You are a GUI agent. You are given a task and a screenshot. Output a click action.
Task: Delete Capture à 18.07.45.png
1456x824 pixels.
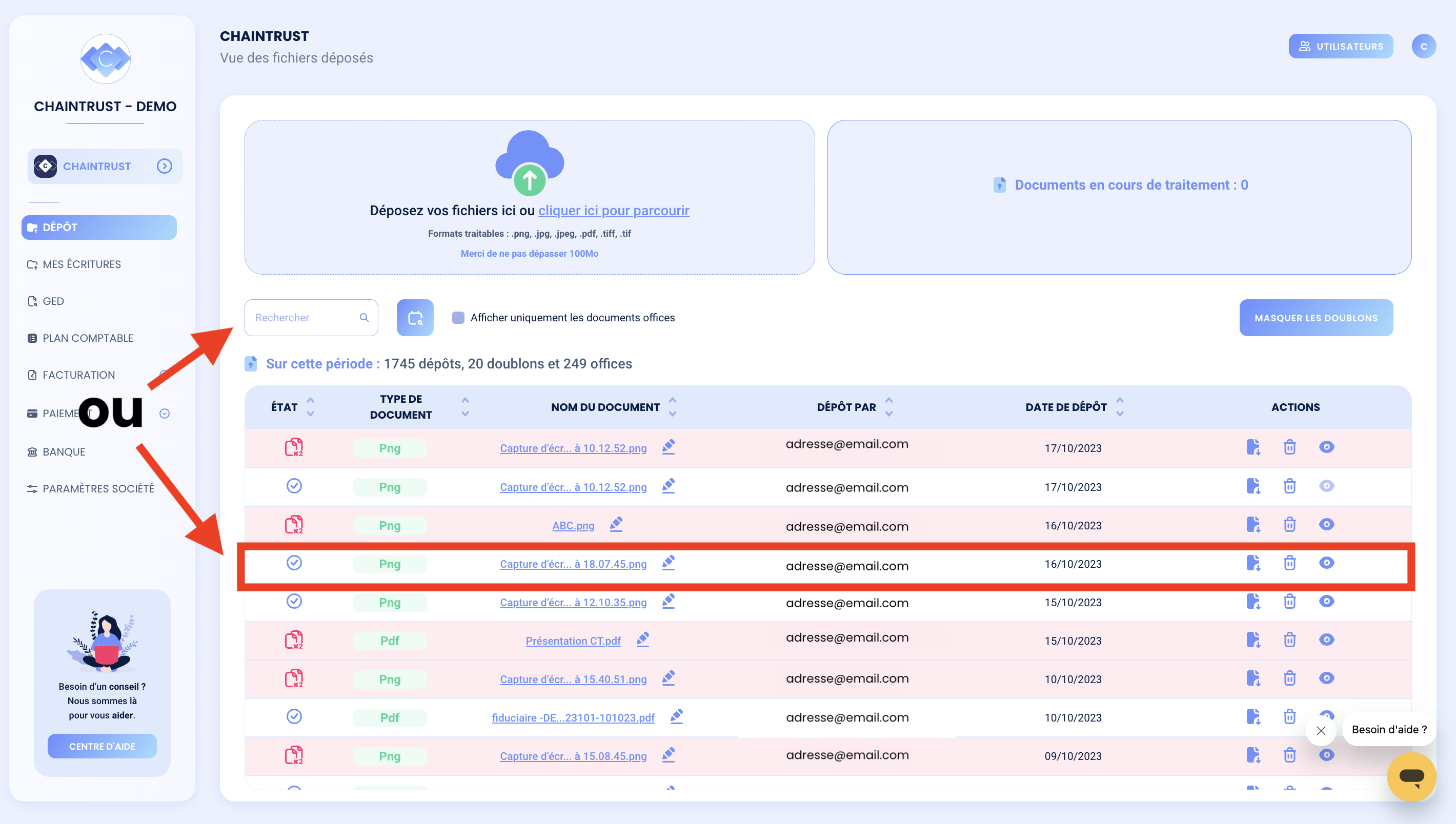coord(1289,563)
